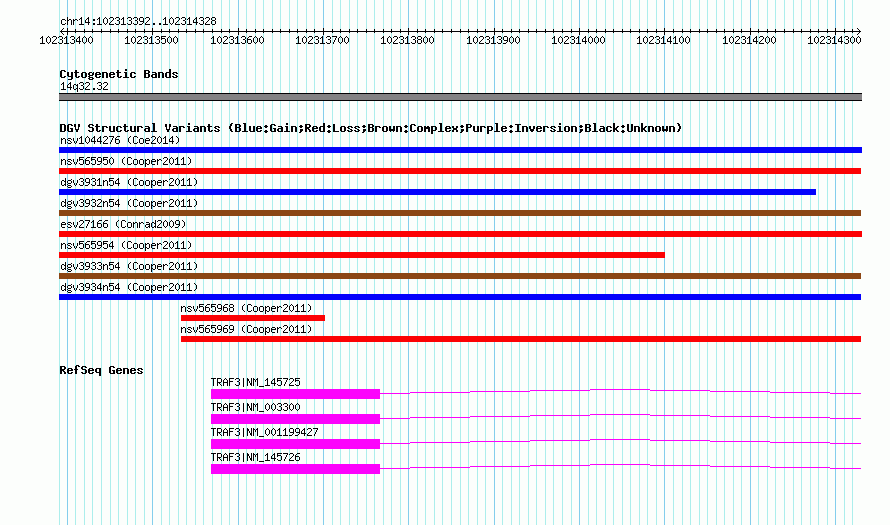The height and width of the screenshot is (525, 890).
Task: Click the blue dgv3931n54 variant bar
Action: (x=438, y=192)
